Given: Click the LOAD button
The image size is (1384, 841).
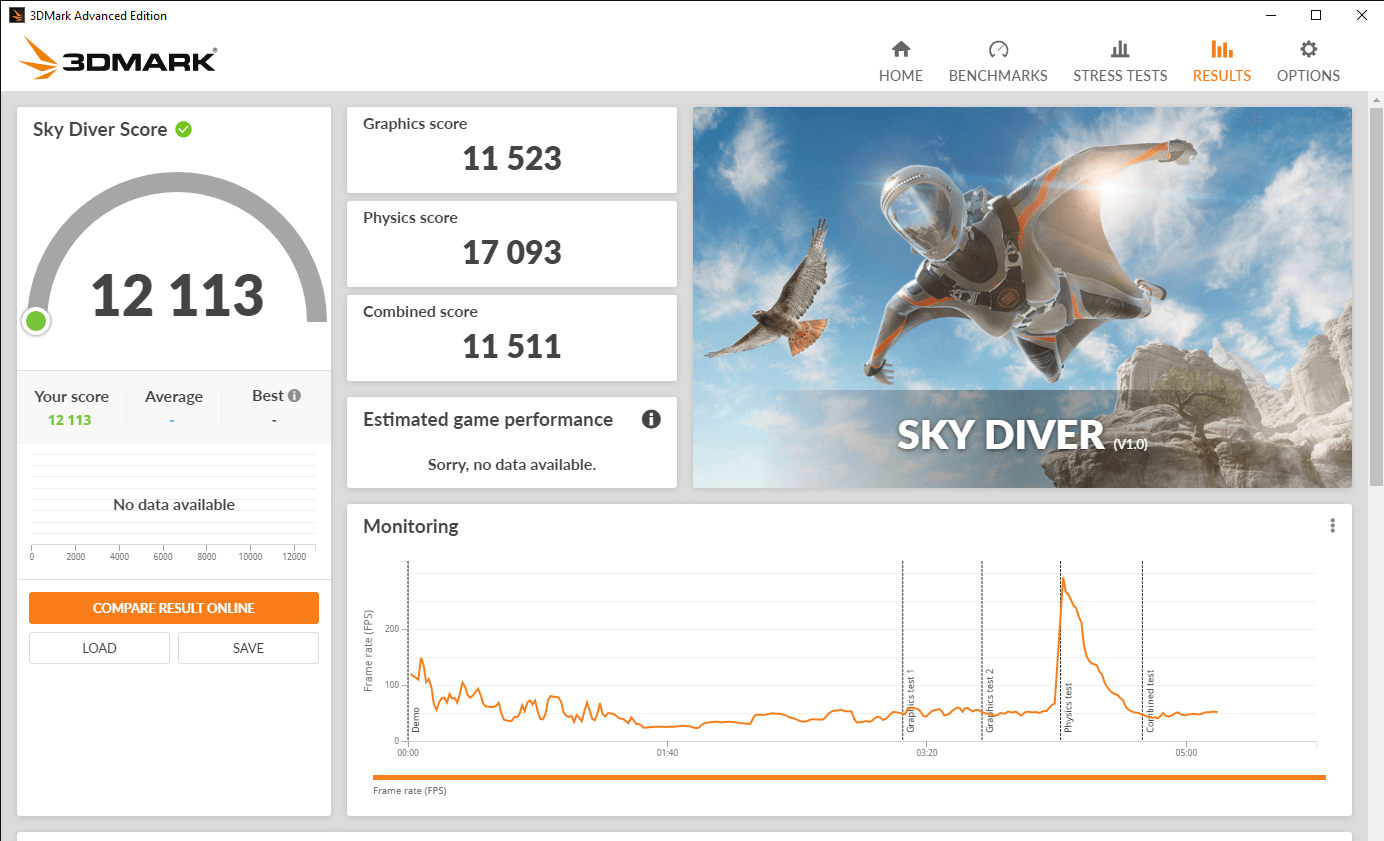Looking at the screenshot, I should pos(99,648).
